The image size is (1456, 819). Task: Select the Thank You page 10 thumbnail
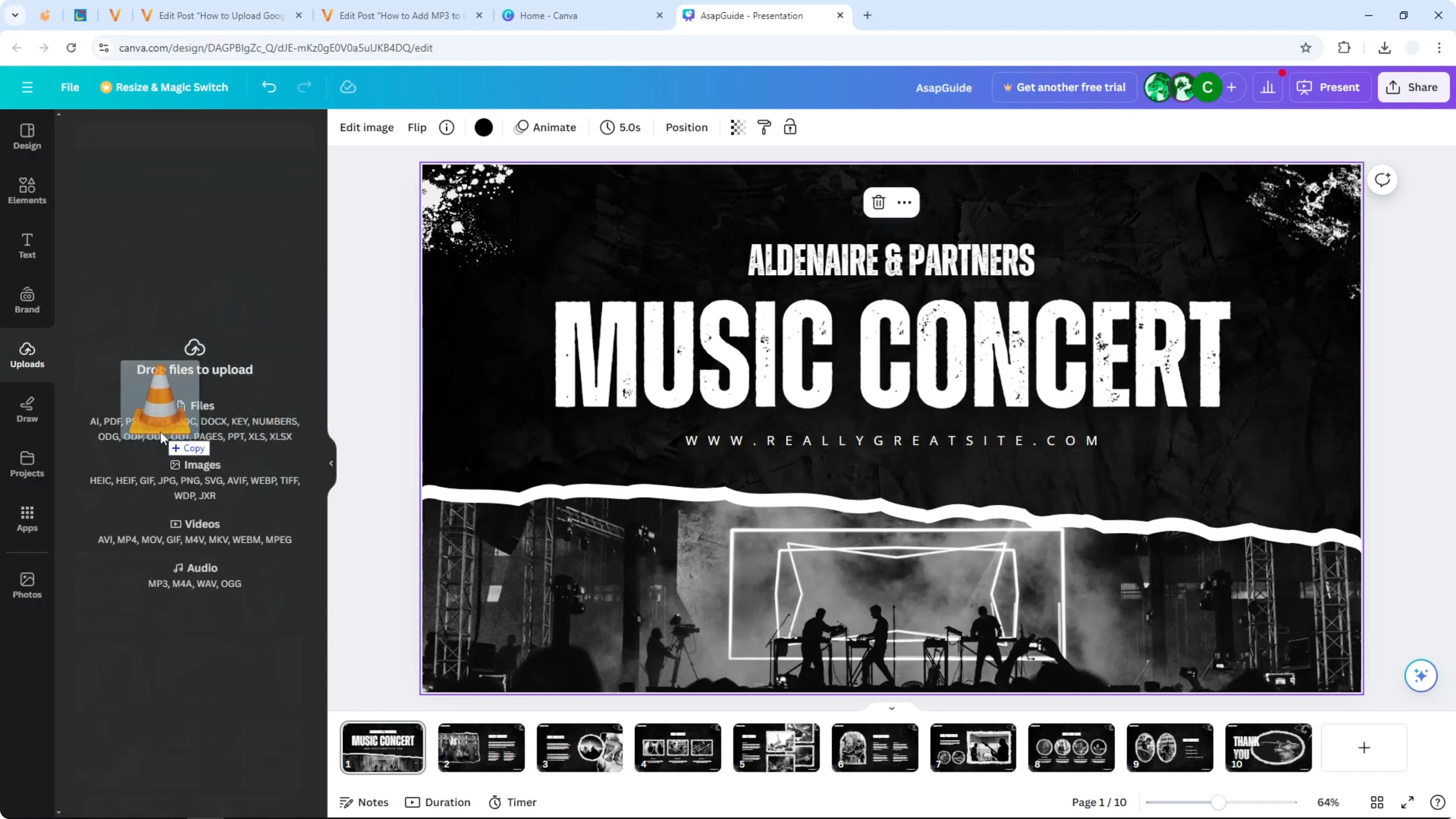[x=1268, y=747]
